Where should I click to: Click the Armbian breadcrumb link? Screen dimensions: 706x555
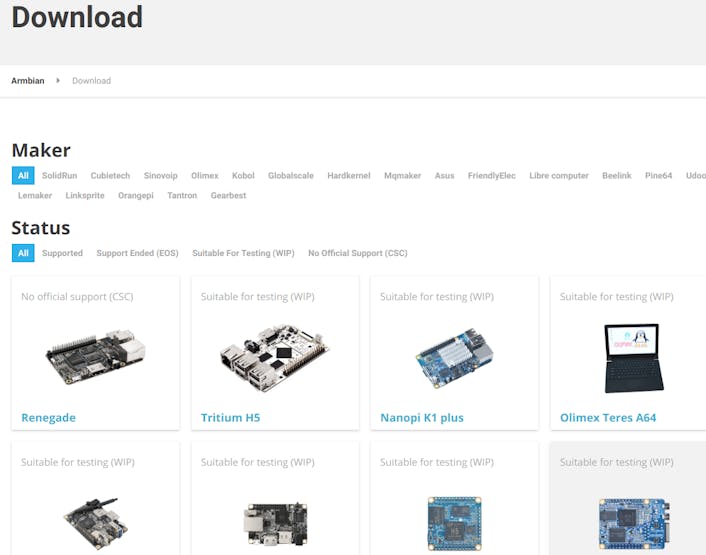point(28,81)
